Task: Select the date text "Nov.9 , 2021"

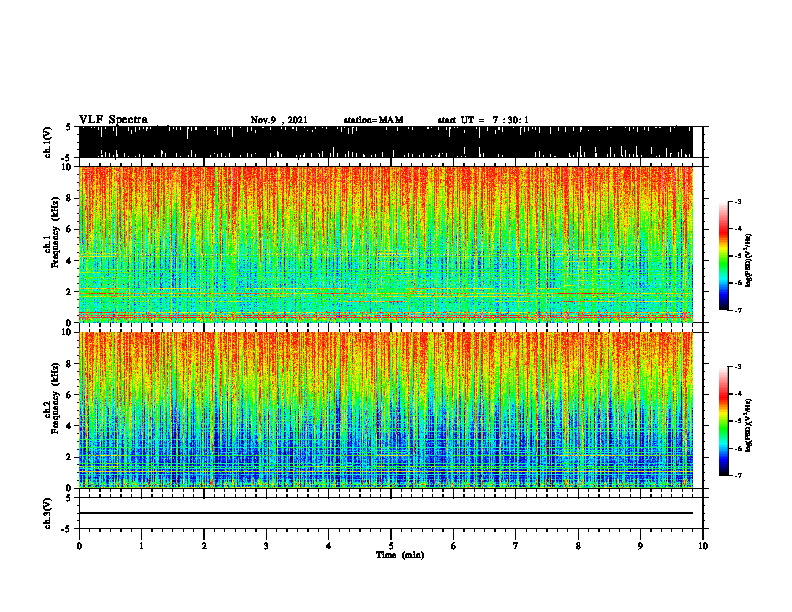Action: [x=279, y=120]
